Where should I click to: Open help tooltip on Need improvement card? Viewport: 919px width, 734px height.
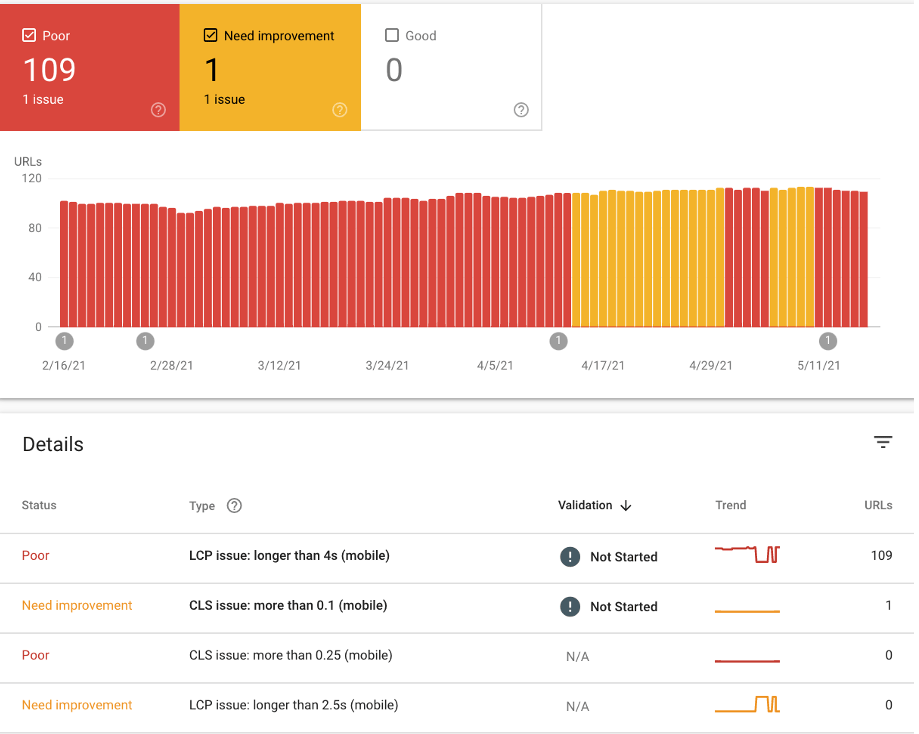(339, 110)
